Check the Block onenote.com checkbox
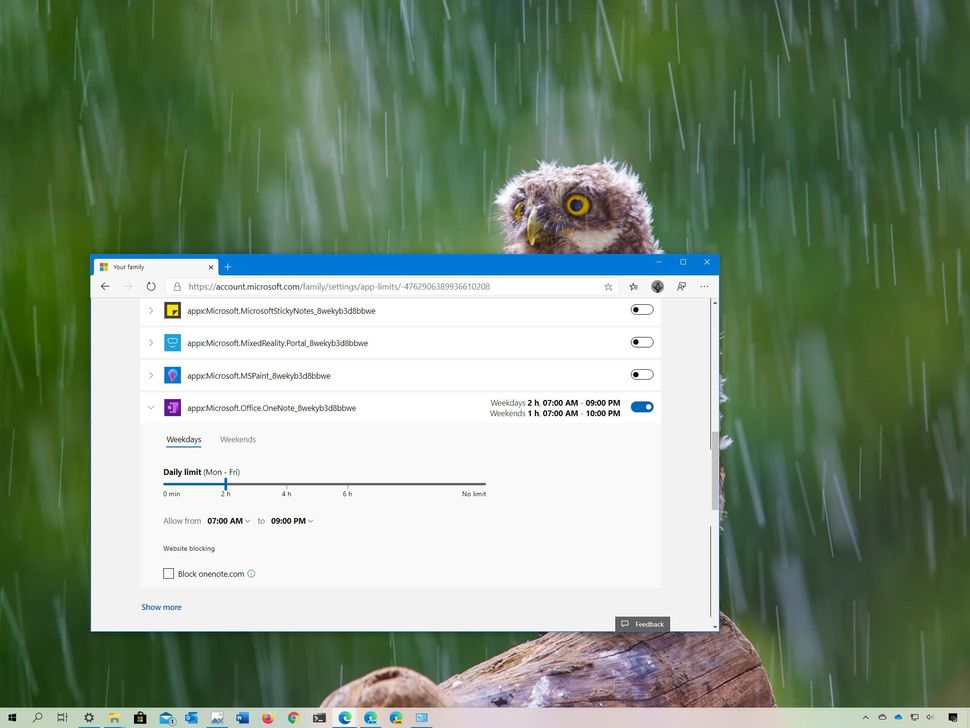This screenshot has height=728, width=970. [x=169, y=573]
